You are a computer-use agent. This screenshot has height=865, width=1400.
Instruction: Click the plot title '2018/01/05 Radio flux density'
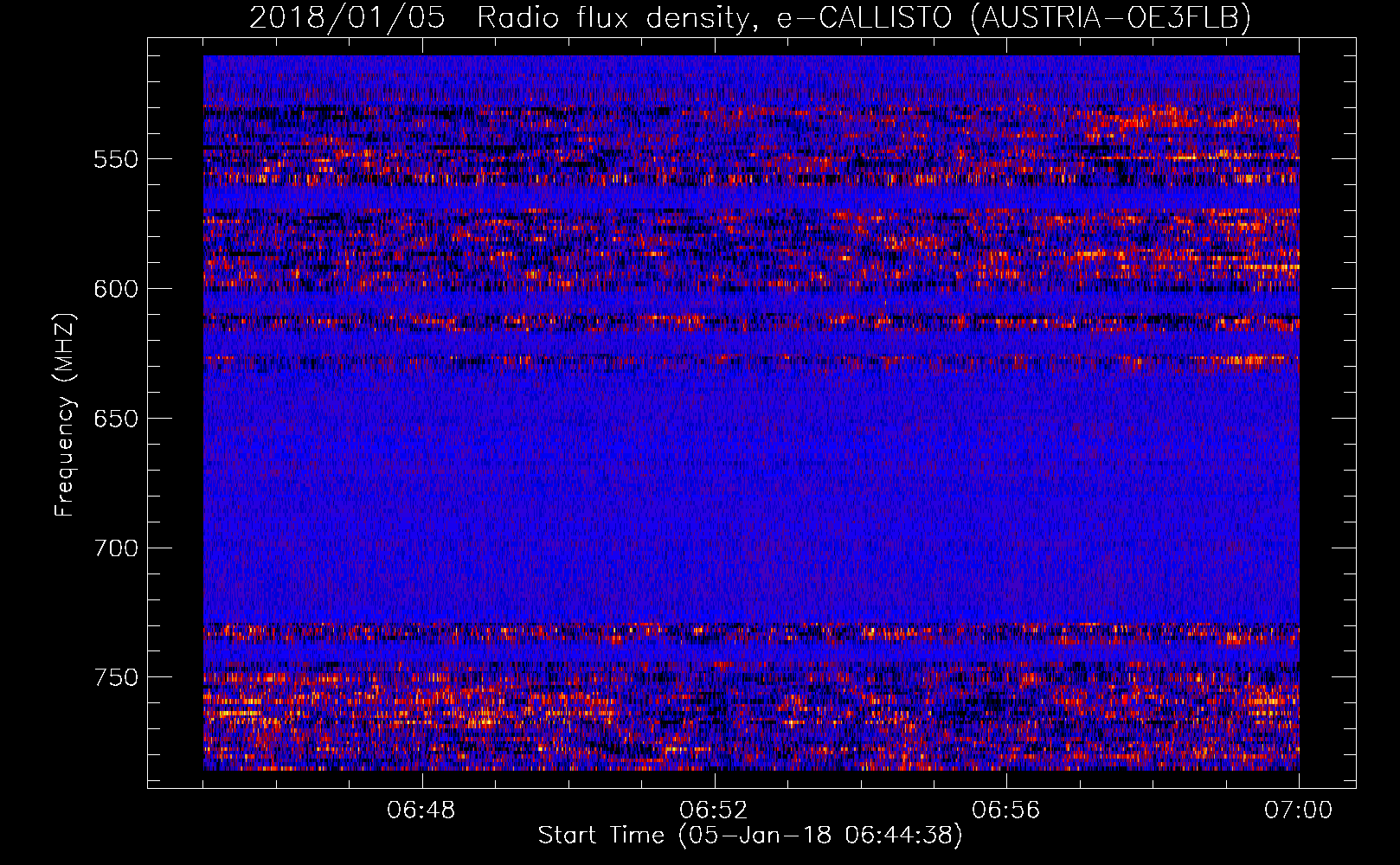click(499, 17)
